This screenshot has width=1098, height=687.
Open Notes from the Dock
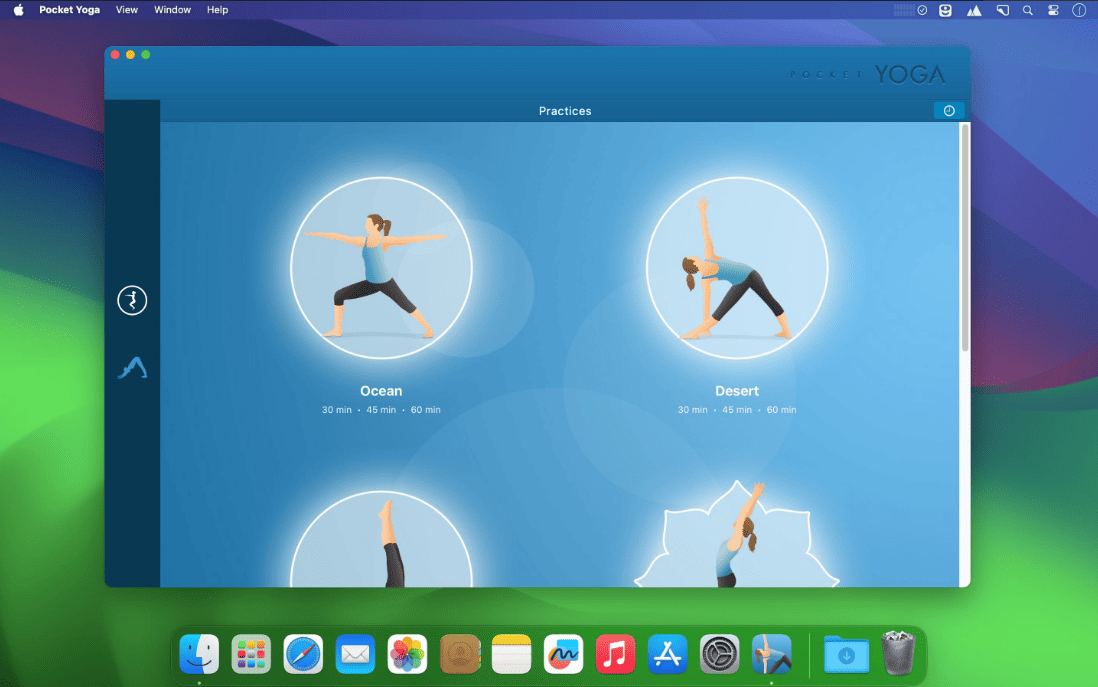[x=511, y=654]
